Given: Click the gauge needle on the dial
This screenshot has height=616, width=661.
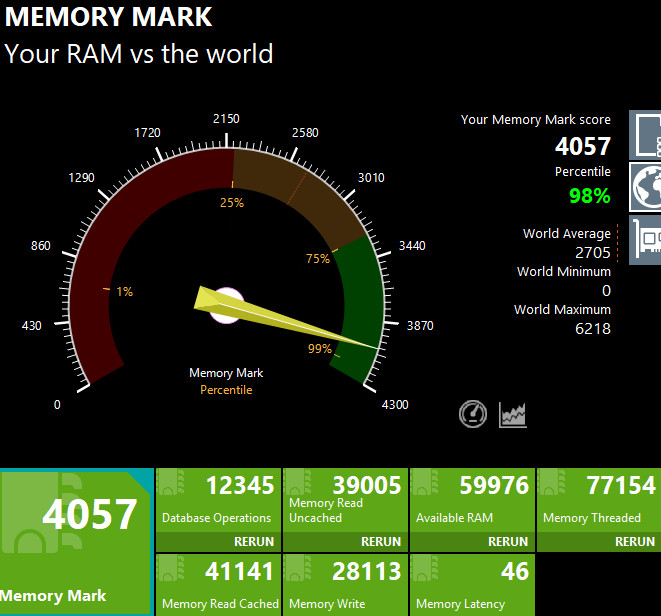Looking at the screenshot, I should pos(287,318).
